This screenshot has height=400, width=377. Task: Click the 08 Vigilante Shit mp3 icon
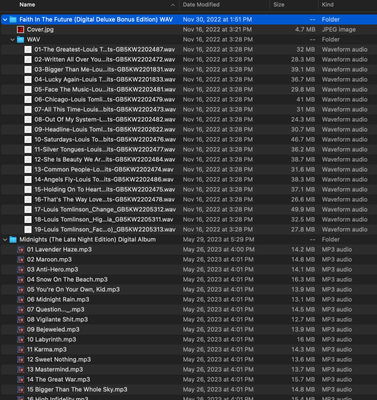pos(21,320)
